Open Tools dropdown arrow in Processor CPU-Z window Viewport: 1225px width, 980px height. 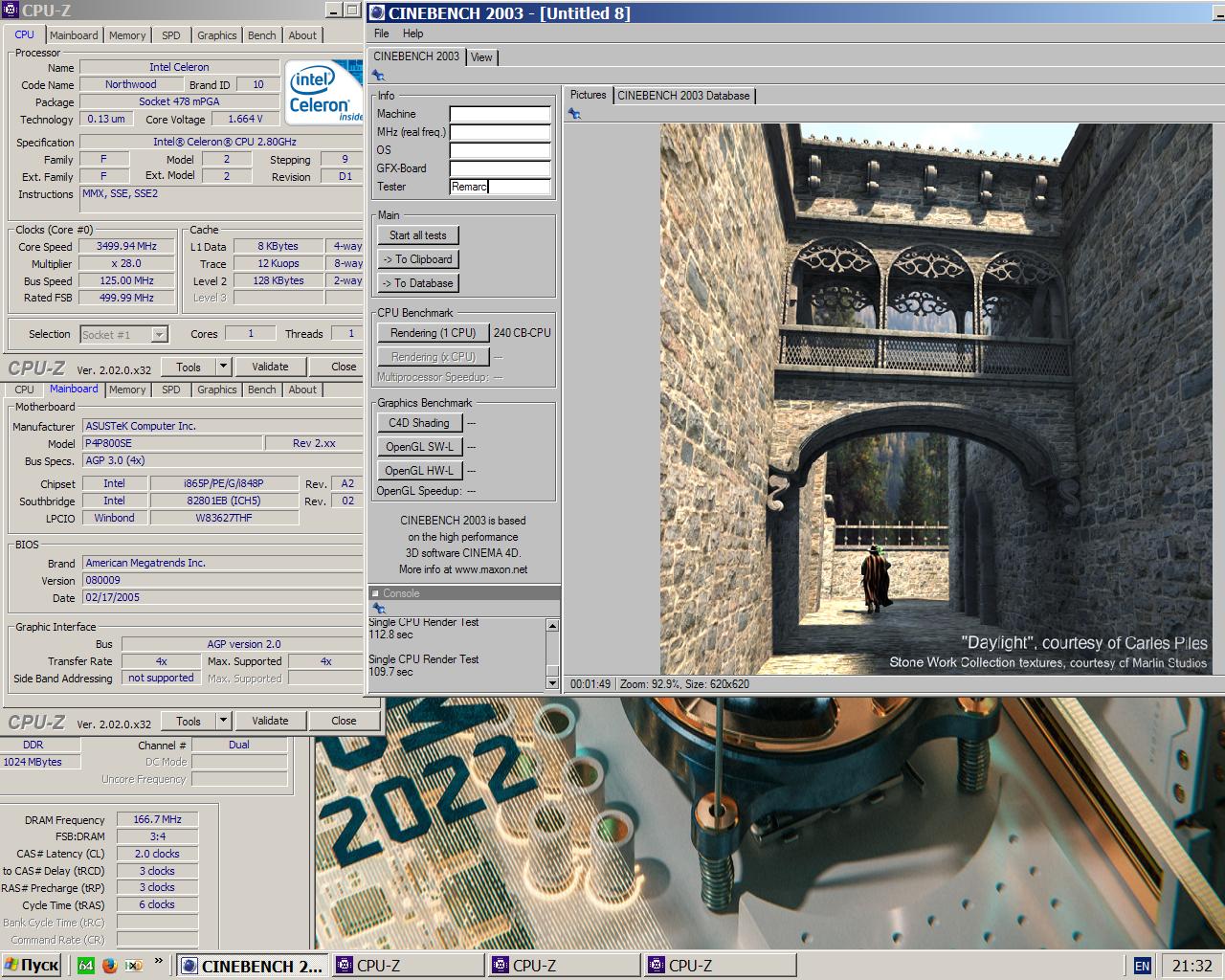point(223,367)
